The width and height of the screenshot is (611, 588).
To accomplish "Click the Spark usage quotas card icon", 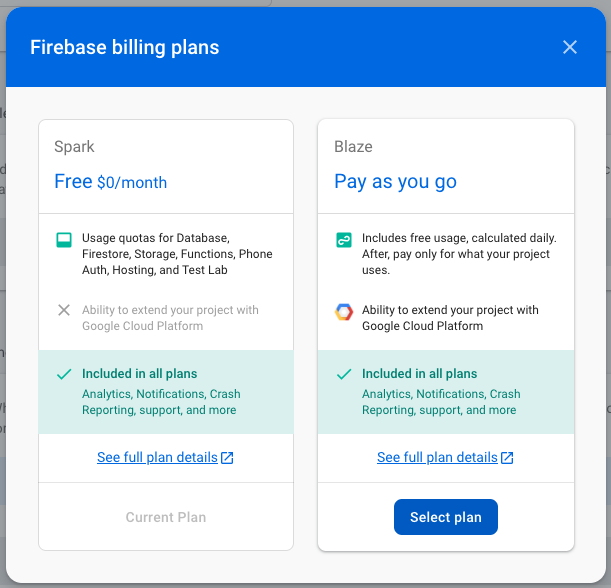I will (x=64, y=240).
